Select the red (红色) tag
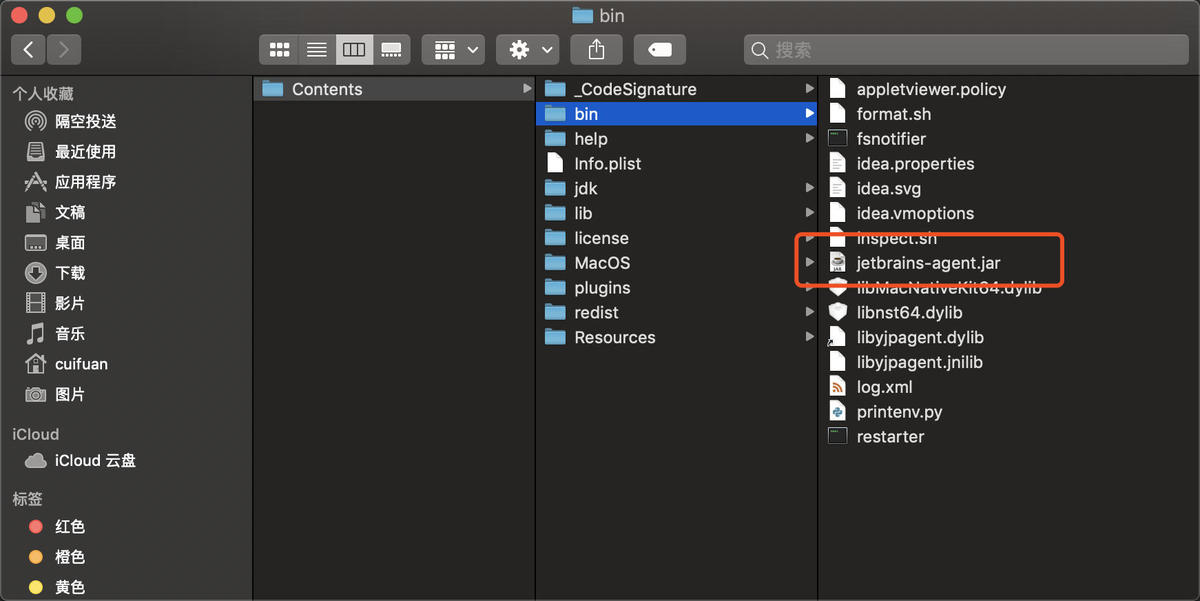The height and width of the screenshot is (601, 1200). 57,527
